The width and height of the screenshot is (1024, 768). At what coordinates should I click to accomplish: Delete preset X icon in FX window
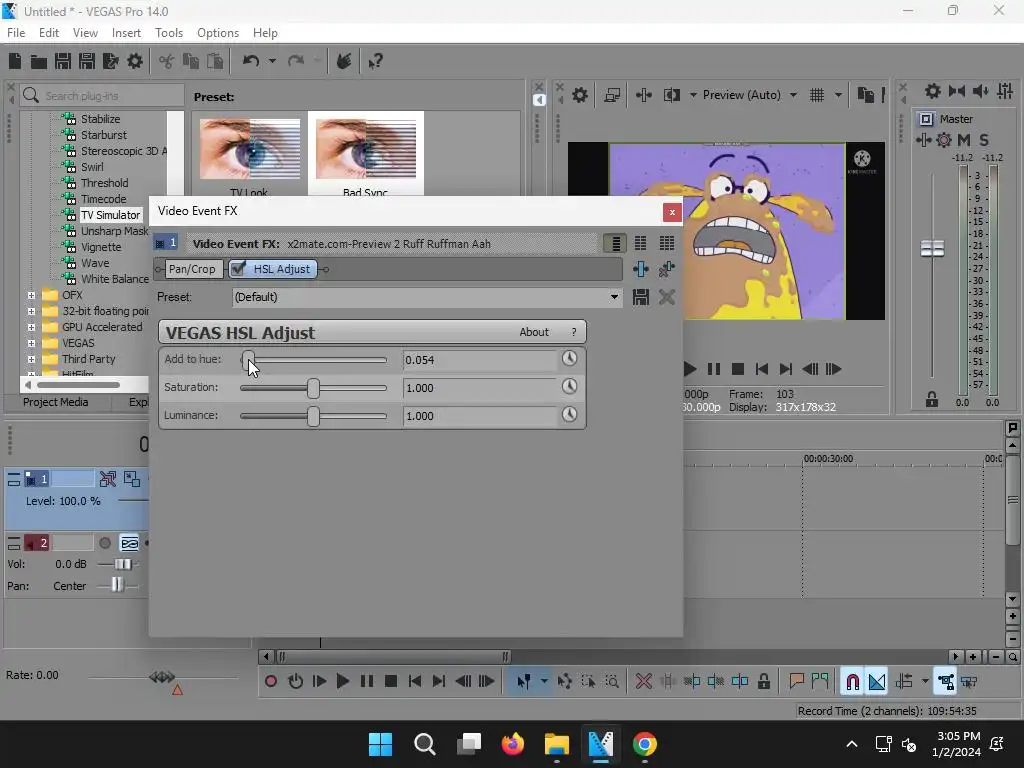click(x=666, y=297)
